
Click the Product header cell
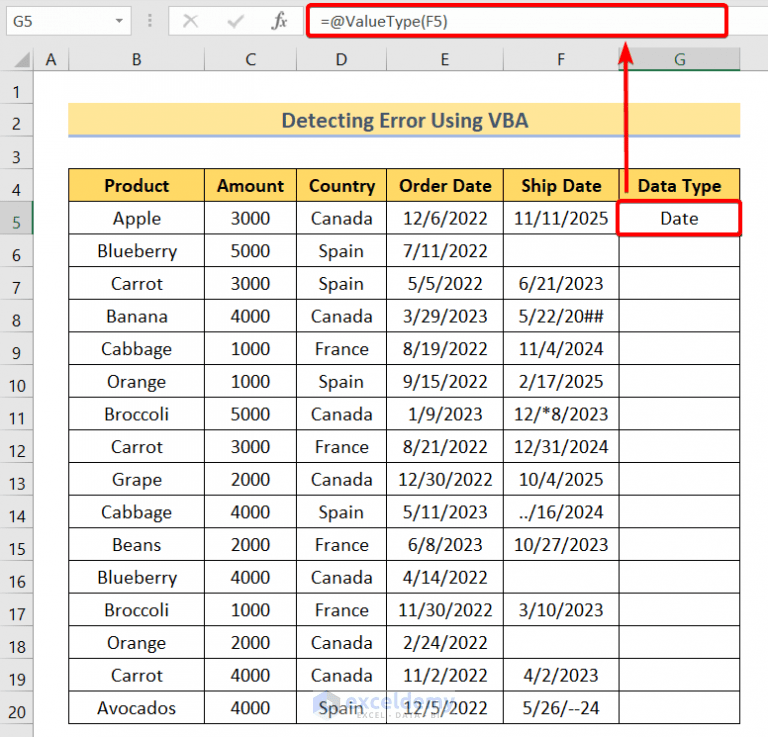(137, 186)
